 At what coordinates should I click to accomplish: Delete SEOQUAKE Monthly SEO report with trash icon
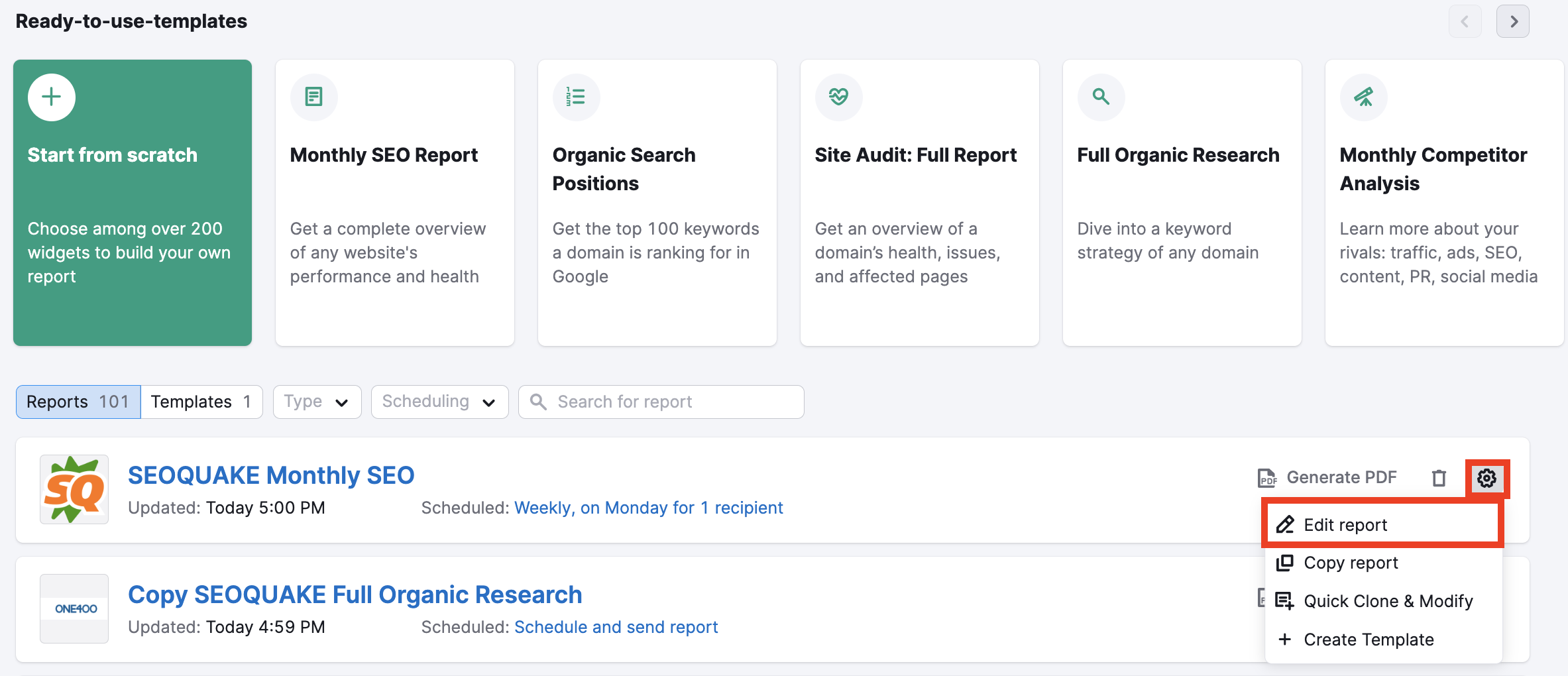coord(1439,478)
